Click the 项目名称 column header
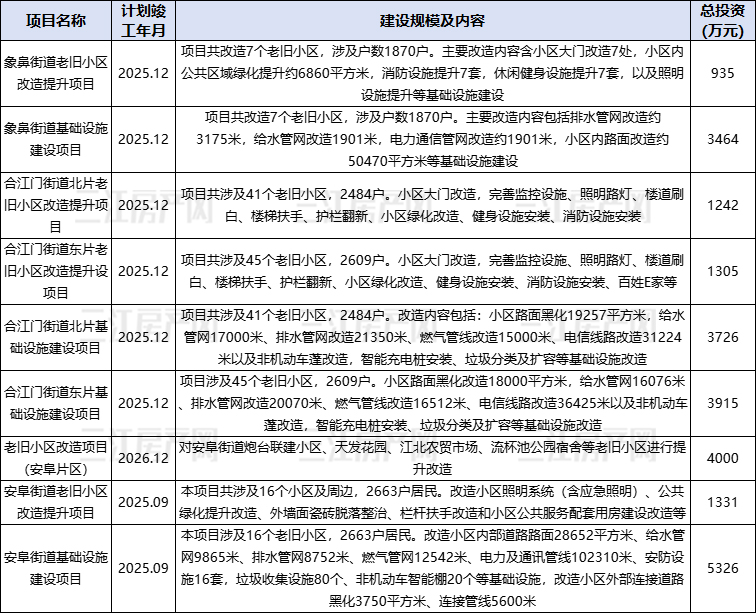Screen dimensions: 756x613 (56, 21)
